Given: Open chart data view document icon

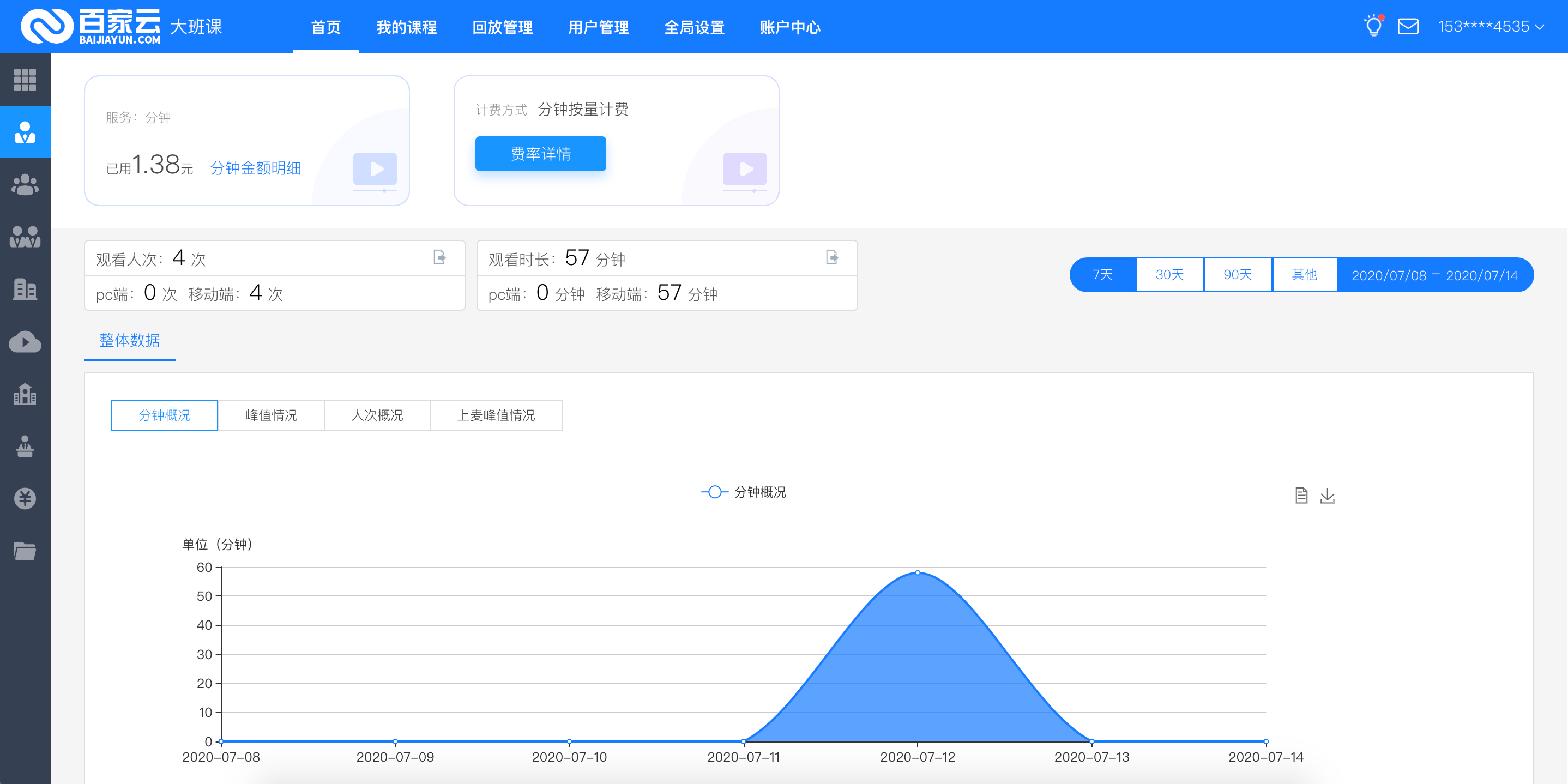Looking at the screenshot, I should click(x=1301, y=496).
